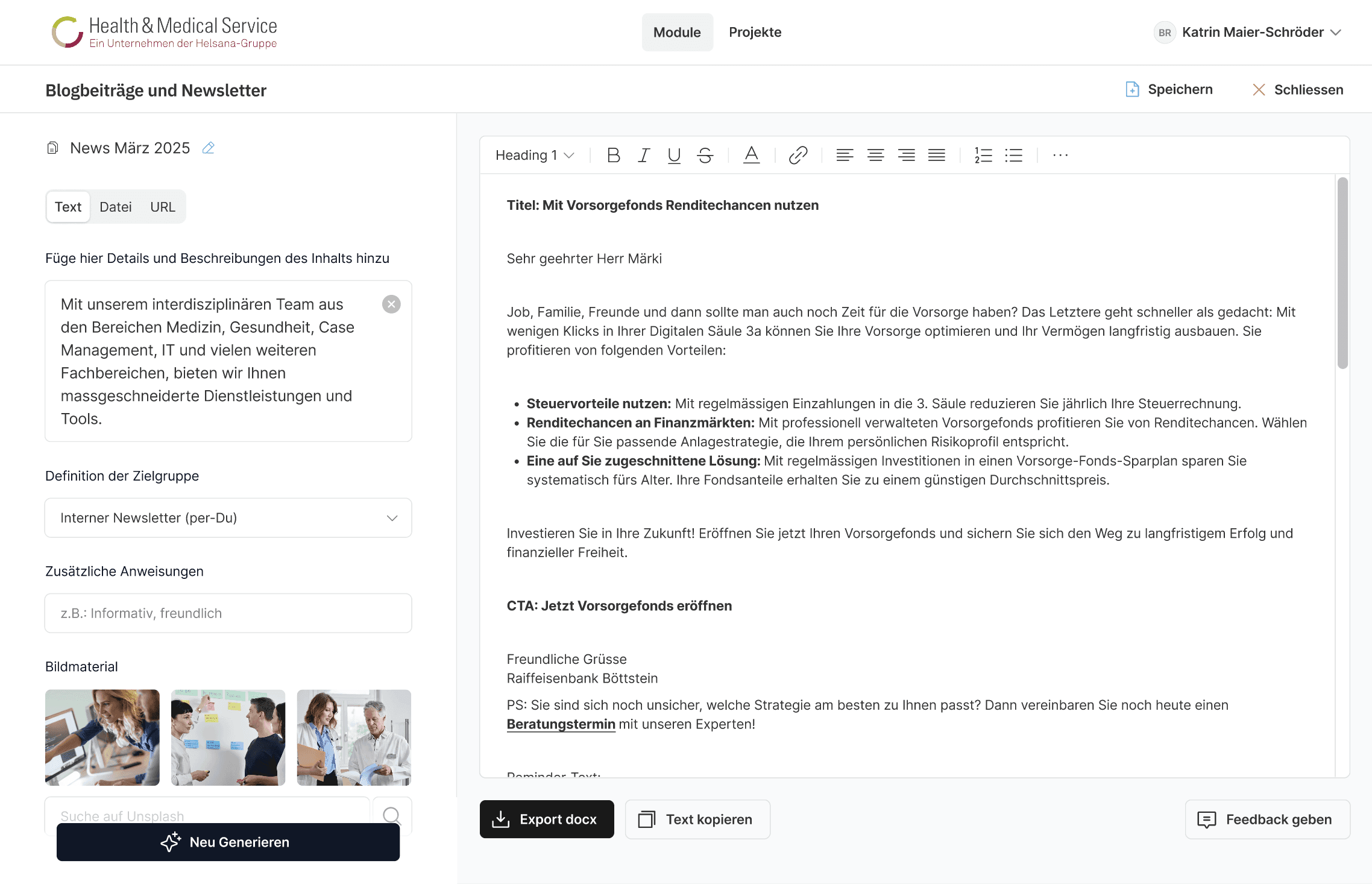Click the Beratungstermin link
The width and height of the screenshot is (1372, 884).
(x=561, y=724)
